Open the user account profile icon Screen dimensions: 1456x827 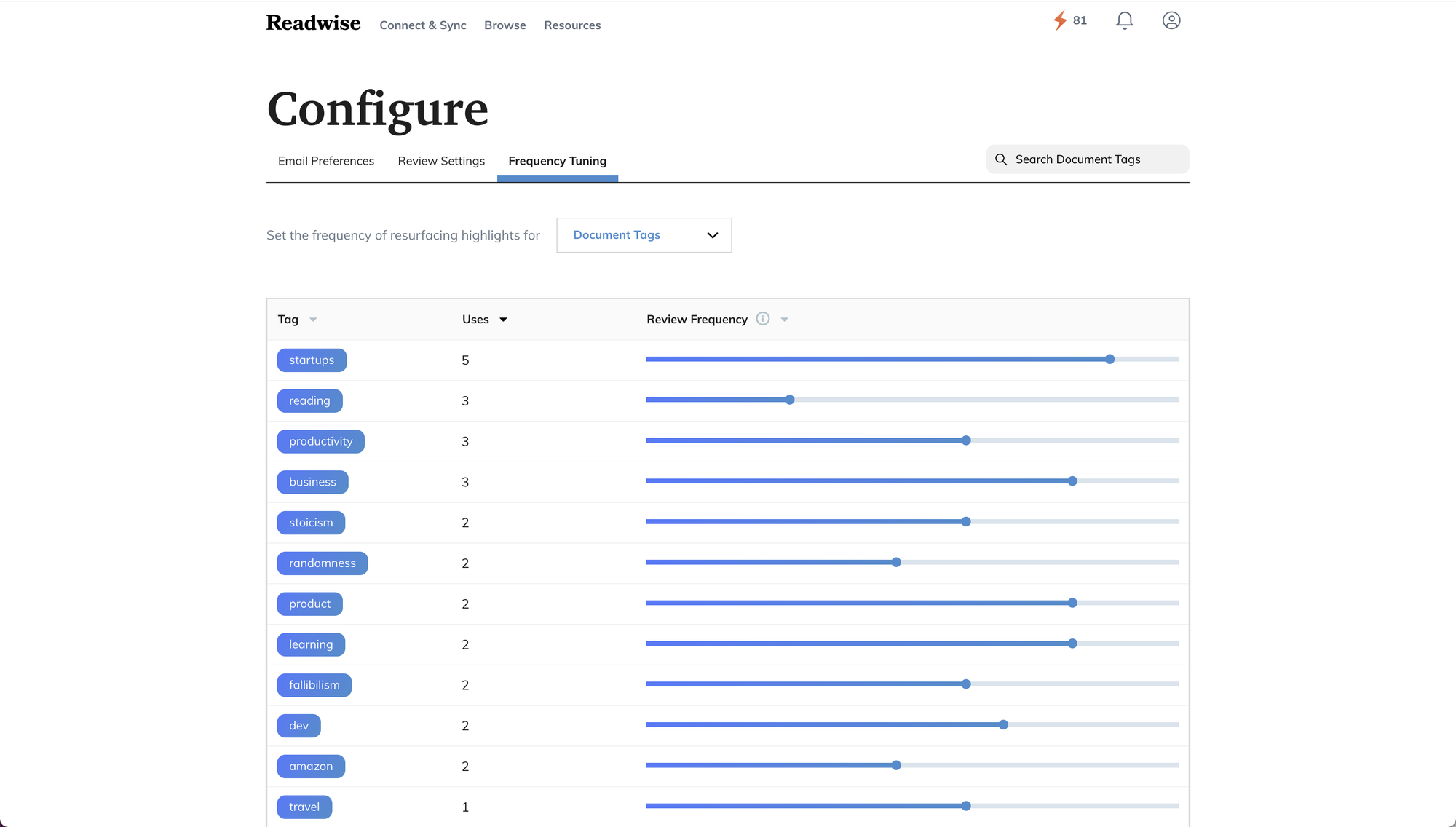click(x=1171, y=20)
